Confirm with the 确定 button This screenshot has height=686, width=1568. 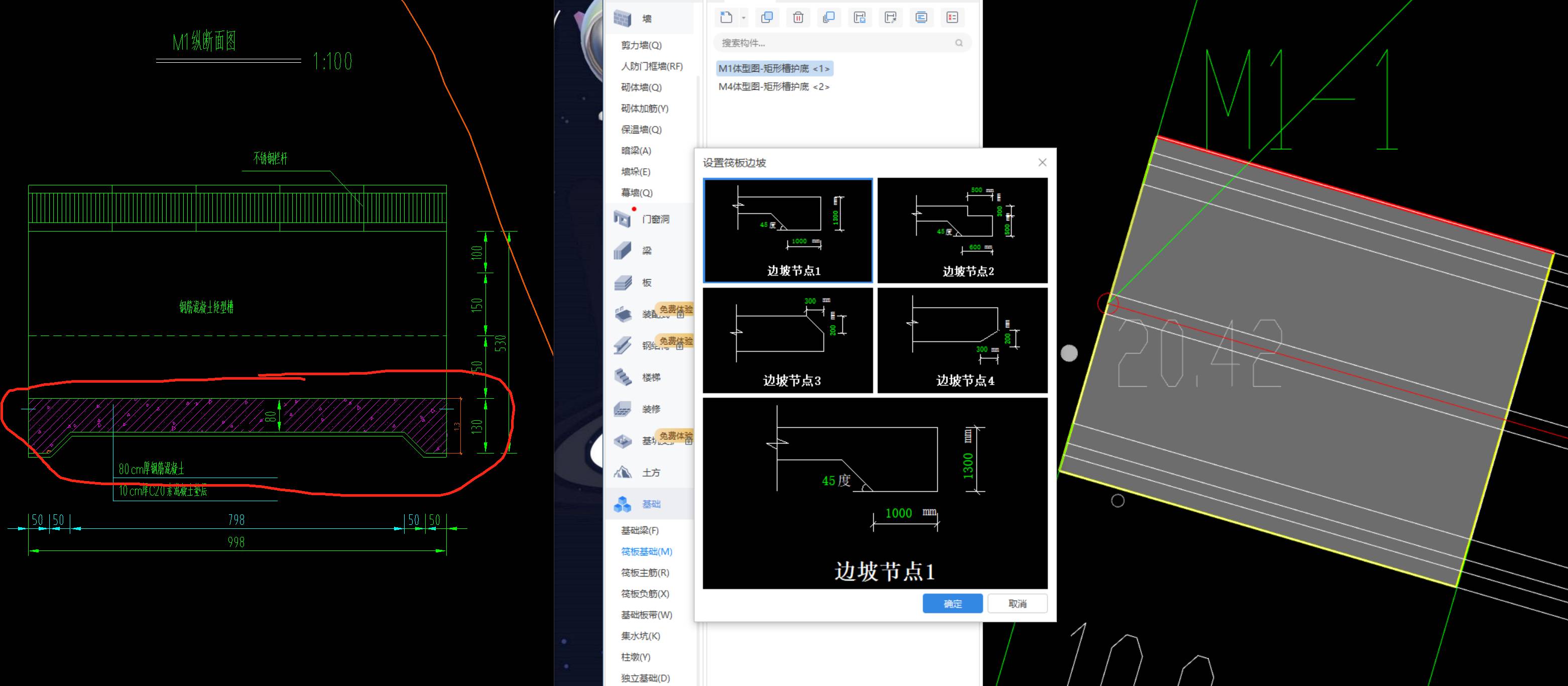pyautogui.click(x=952, y=603)
